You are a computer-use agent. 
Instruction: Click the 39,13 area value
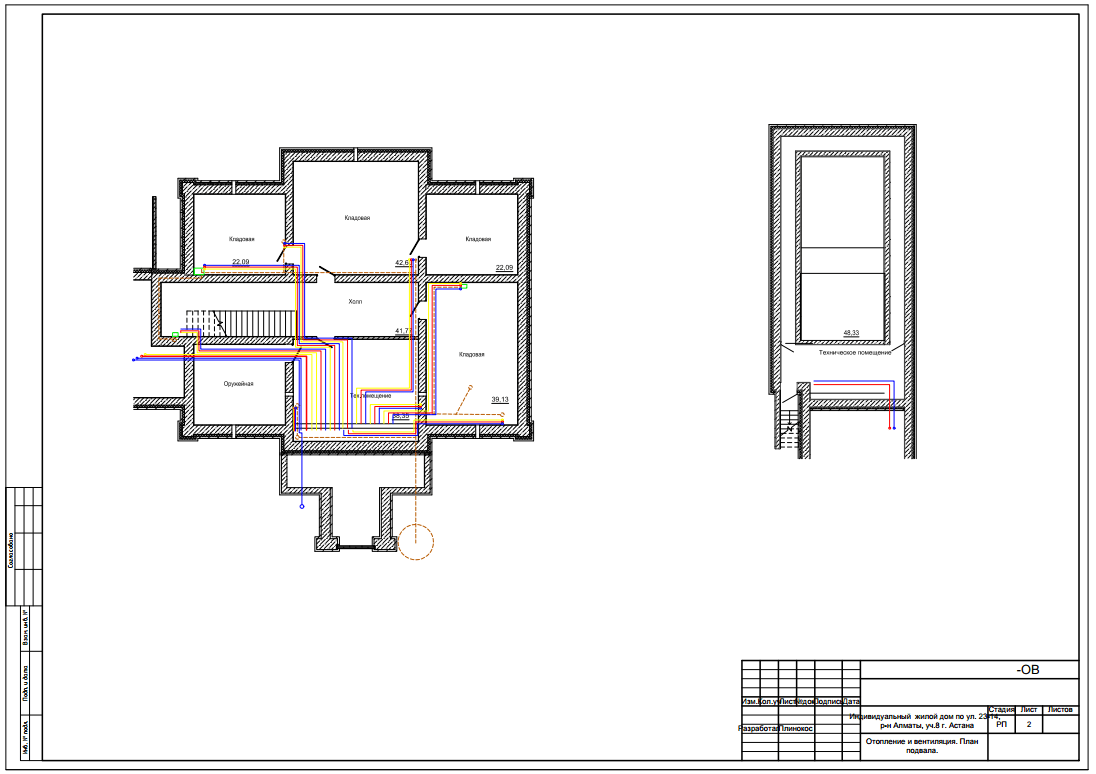point(500,399)
